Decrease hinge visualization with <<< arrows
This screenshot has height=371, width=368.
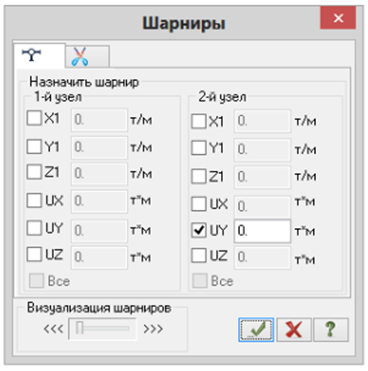53,329
